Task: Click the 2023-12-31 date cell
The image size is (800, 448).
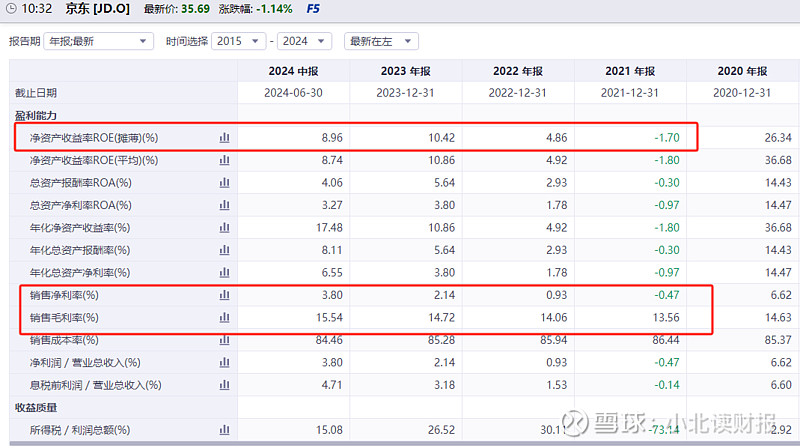Action: pos(406,93)
